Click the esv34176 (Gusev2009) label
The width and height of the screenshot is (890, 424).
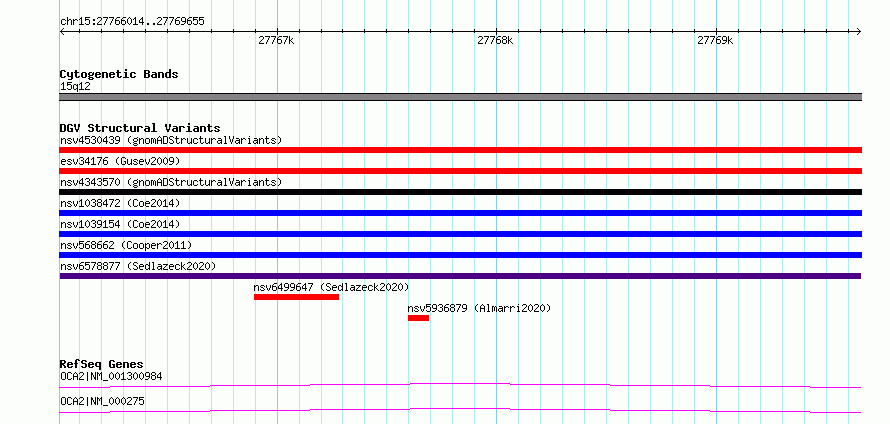pyautogui.click(x=120, y=161)
